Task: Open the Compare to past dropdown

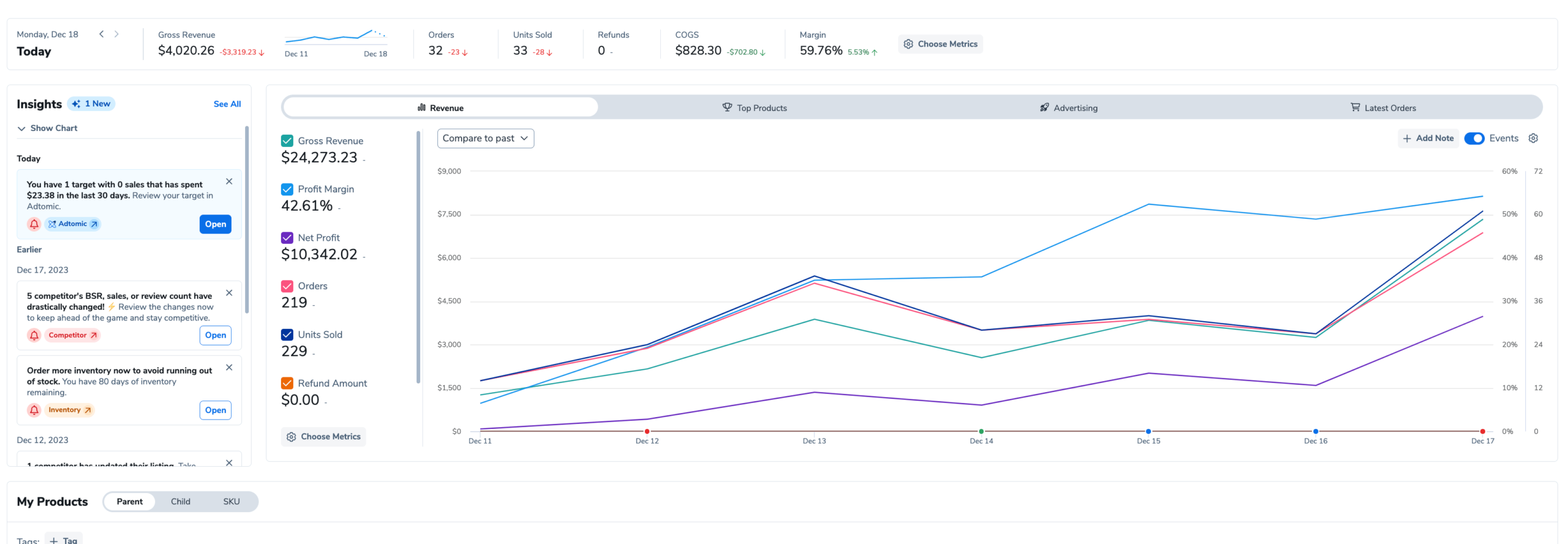Action: tap(485, 138)
